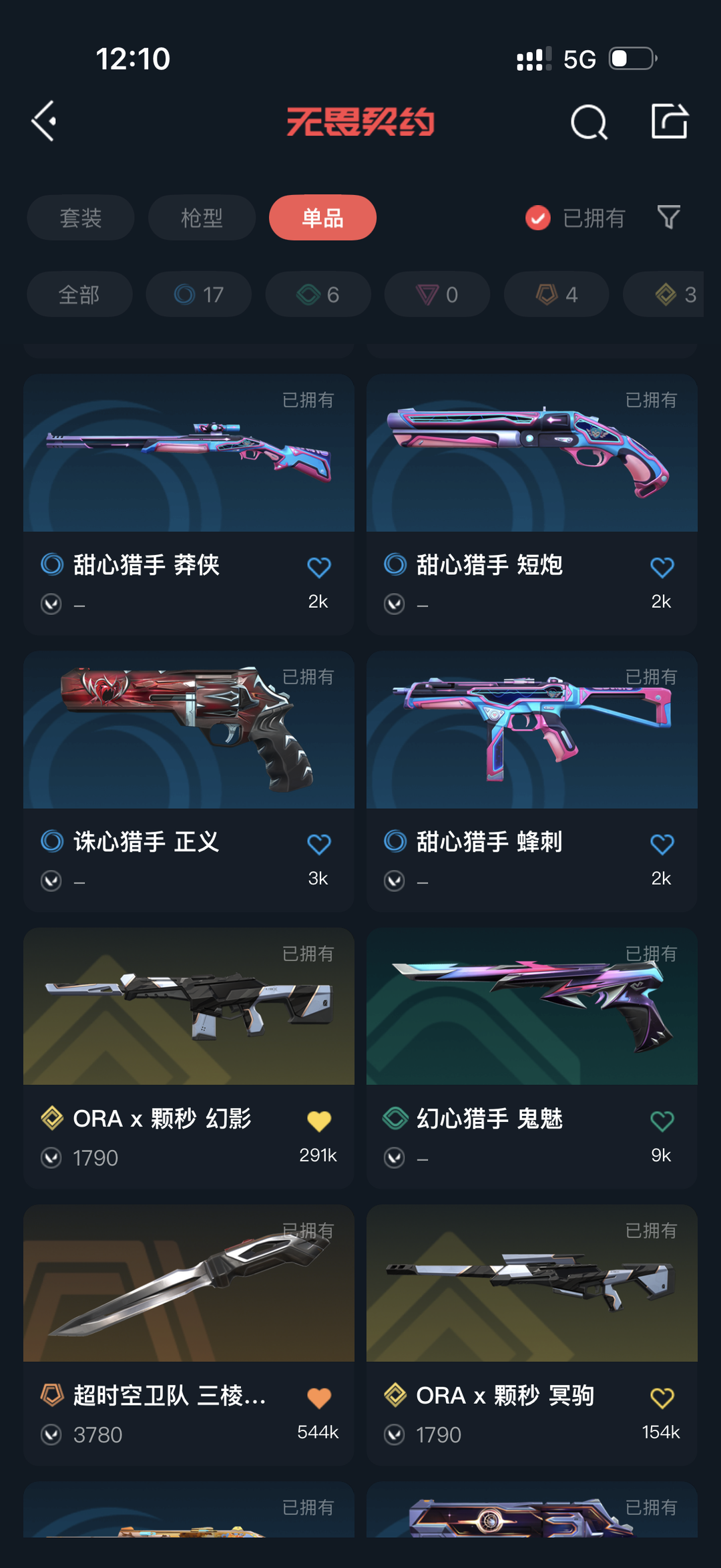Open the search magnifier icon
Viewport: 721px width, 1568px height.
[x=589, y=122]
